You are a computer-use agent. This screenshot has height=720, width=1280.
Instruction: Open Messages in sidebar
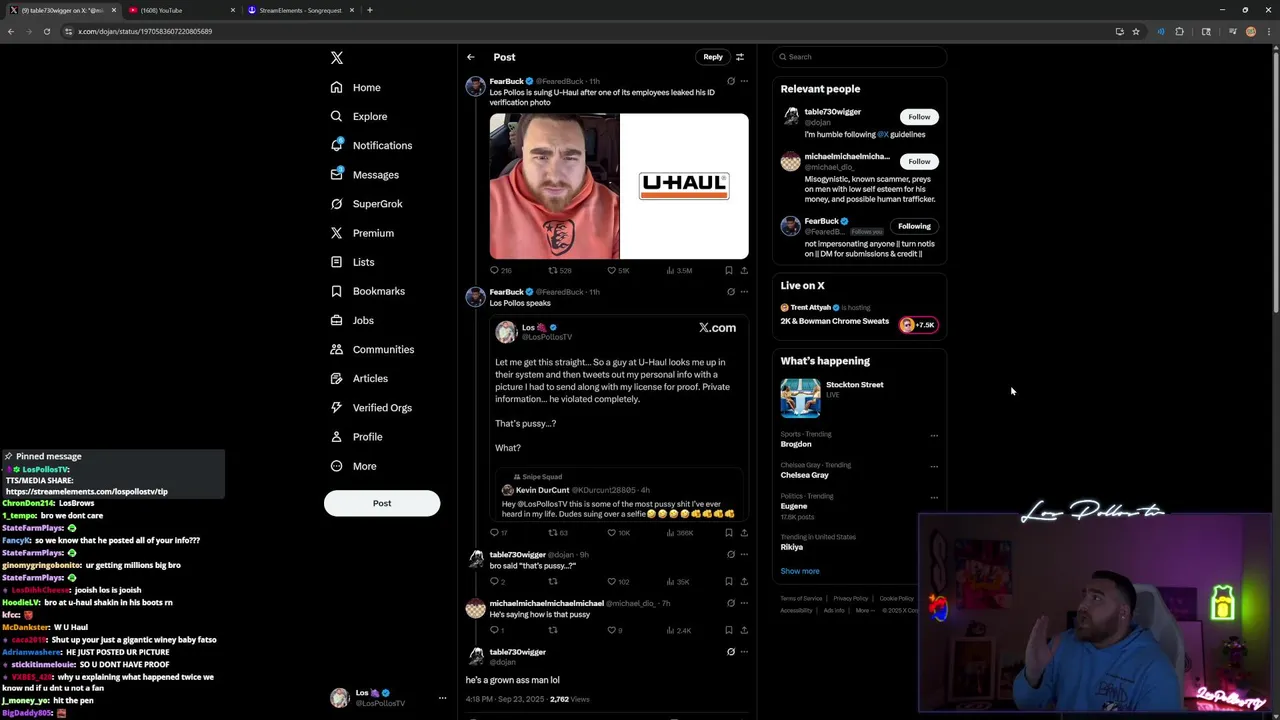365,174
